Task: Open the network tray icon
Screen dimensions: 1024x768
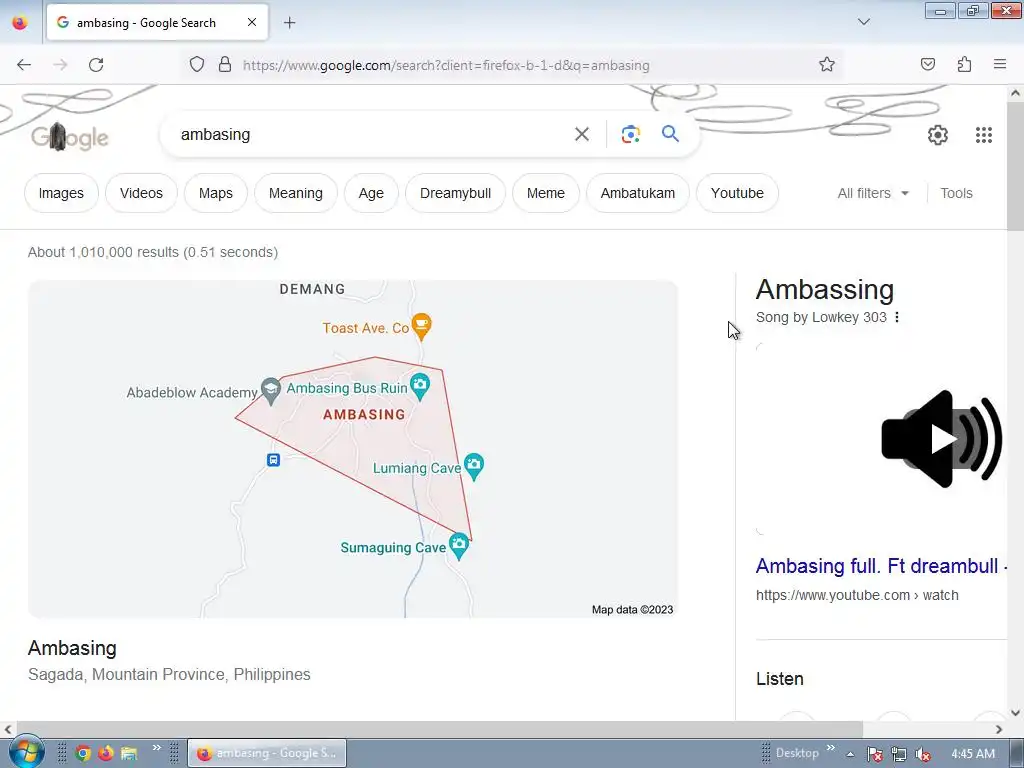Action: pos(899,754)
